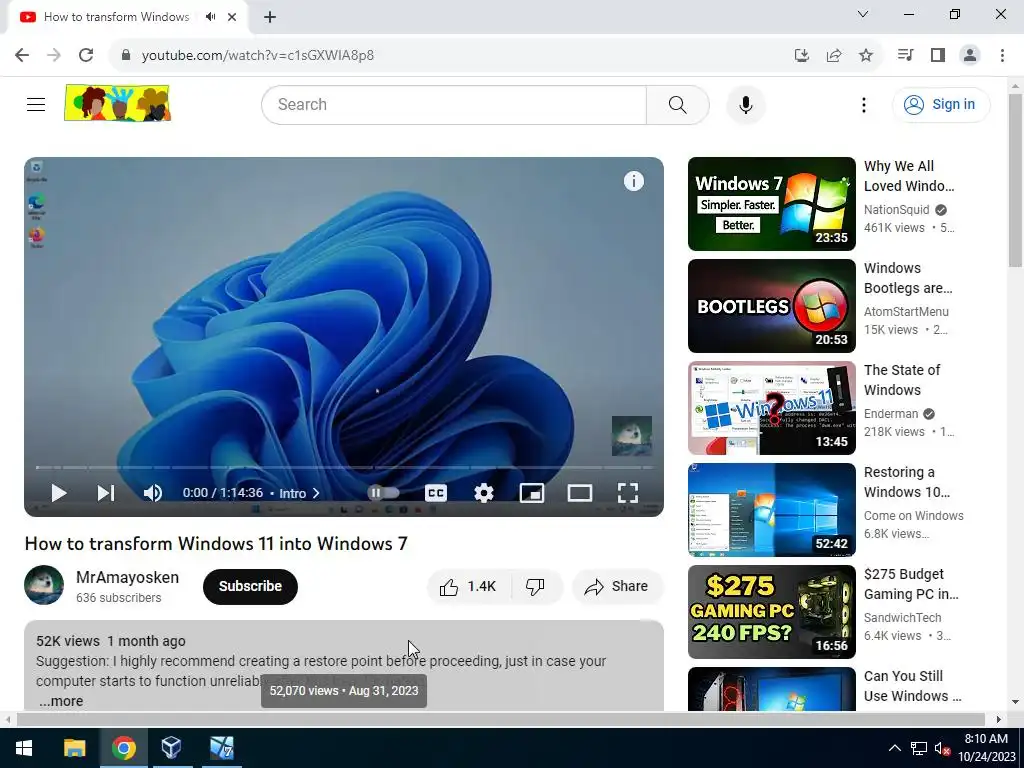This screenshot has width=1024, height=768.
Task: Expand the Intro chapter chevron
Action: pyautogui.click(x=316, y=493)
